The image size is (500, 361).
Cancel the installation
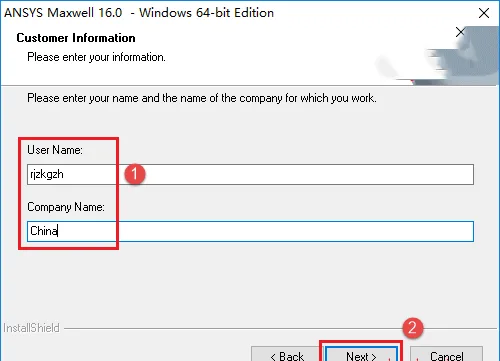click(446, 355)
